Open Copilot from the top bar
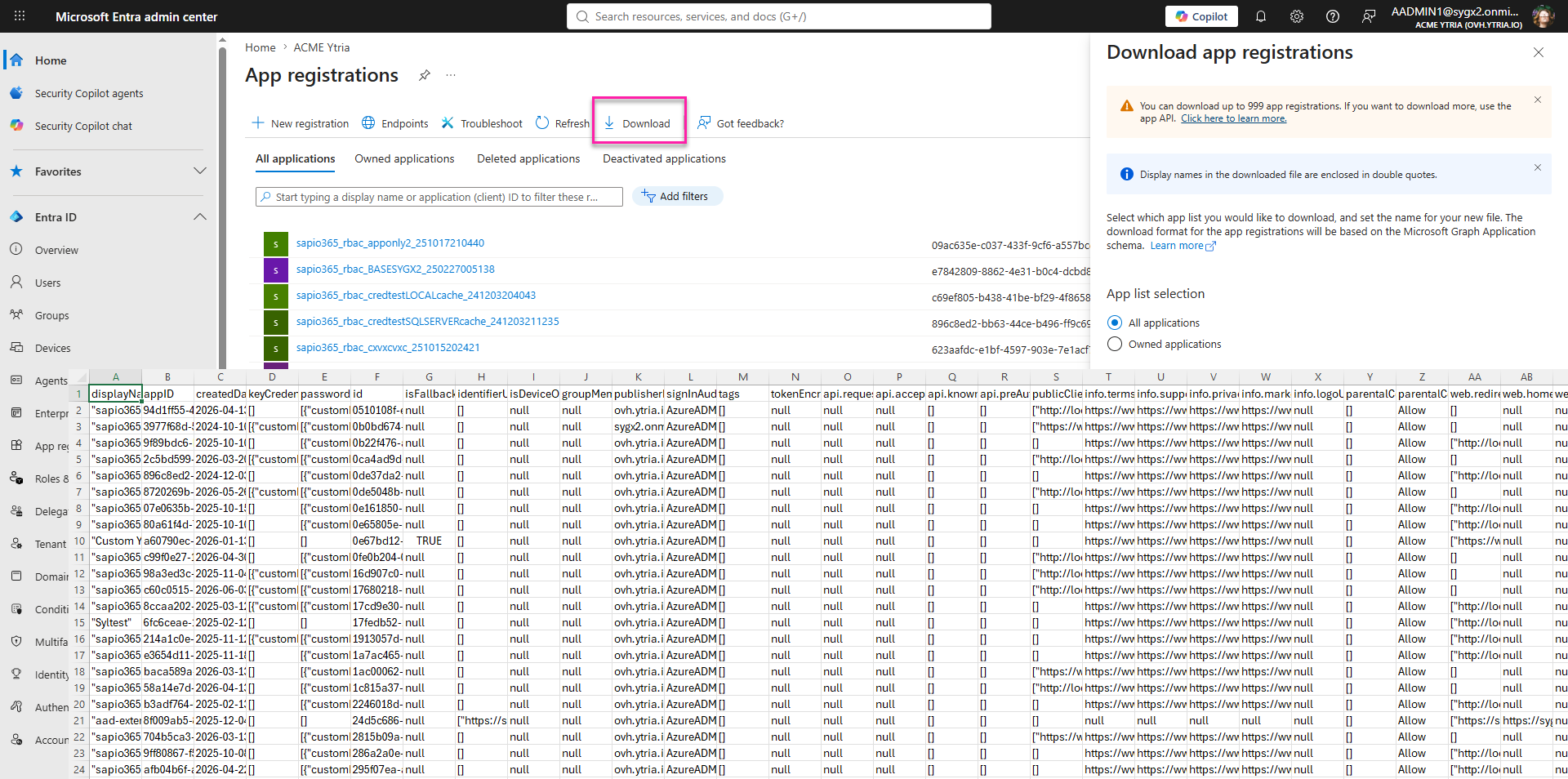The height and width of the screenshot is (779, 1568). pyautogui.click(x=1201, y=16)
